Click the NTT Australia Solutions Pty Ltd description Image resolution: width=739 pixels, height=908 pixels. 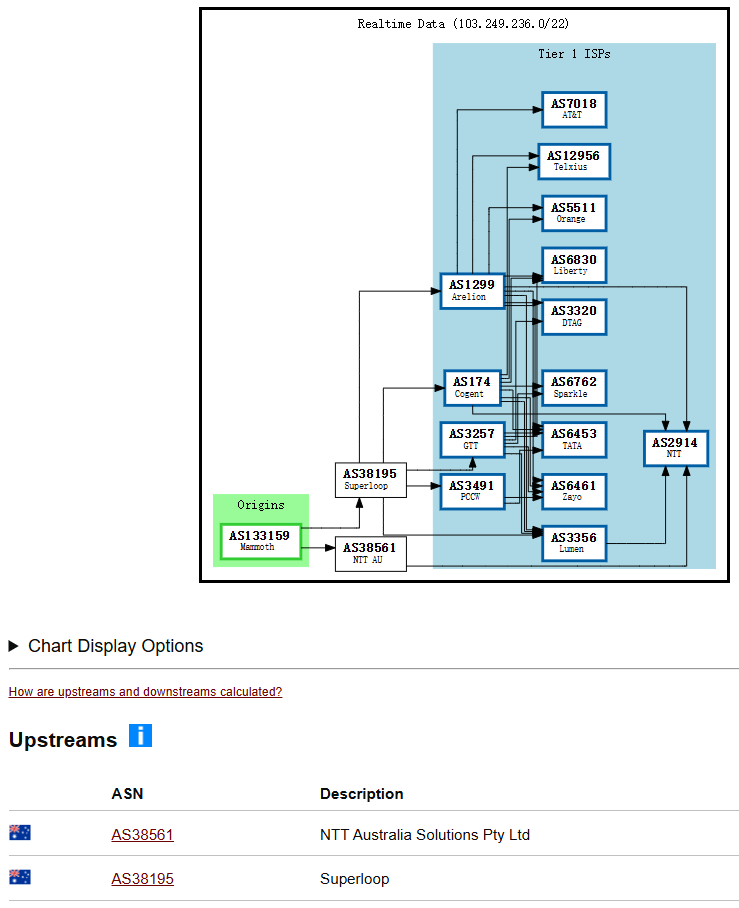click(x=425, y=834)
